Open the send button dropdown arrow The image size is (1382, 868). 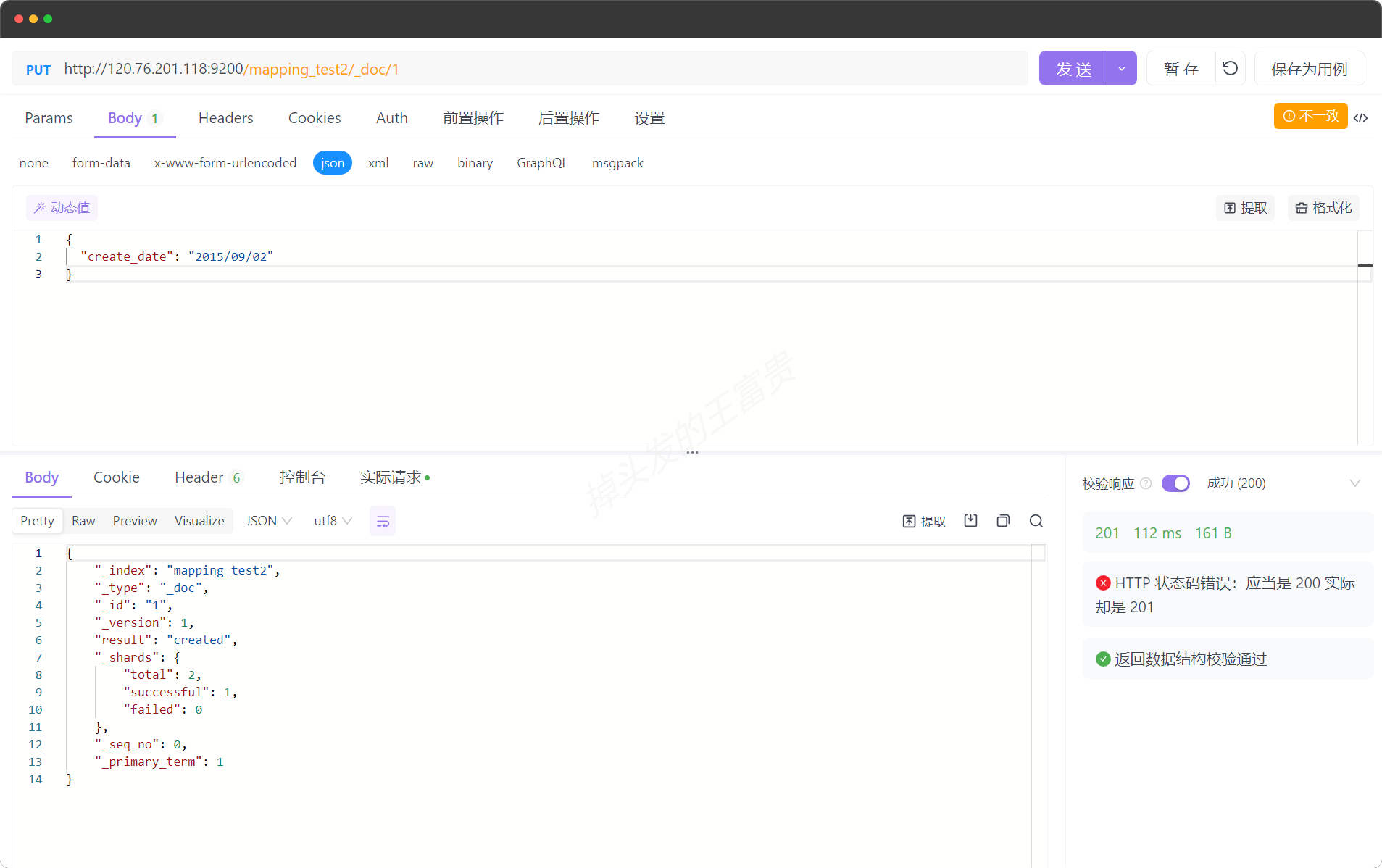pos(1122,68)
